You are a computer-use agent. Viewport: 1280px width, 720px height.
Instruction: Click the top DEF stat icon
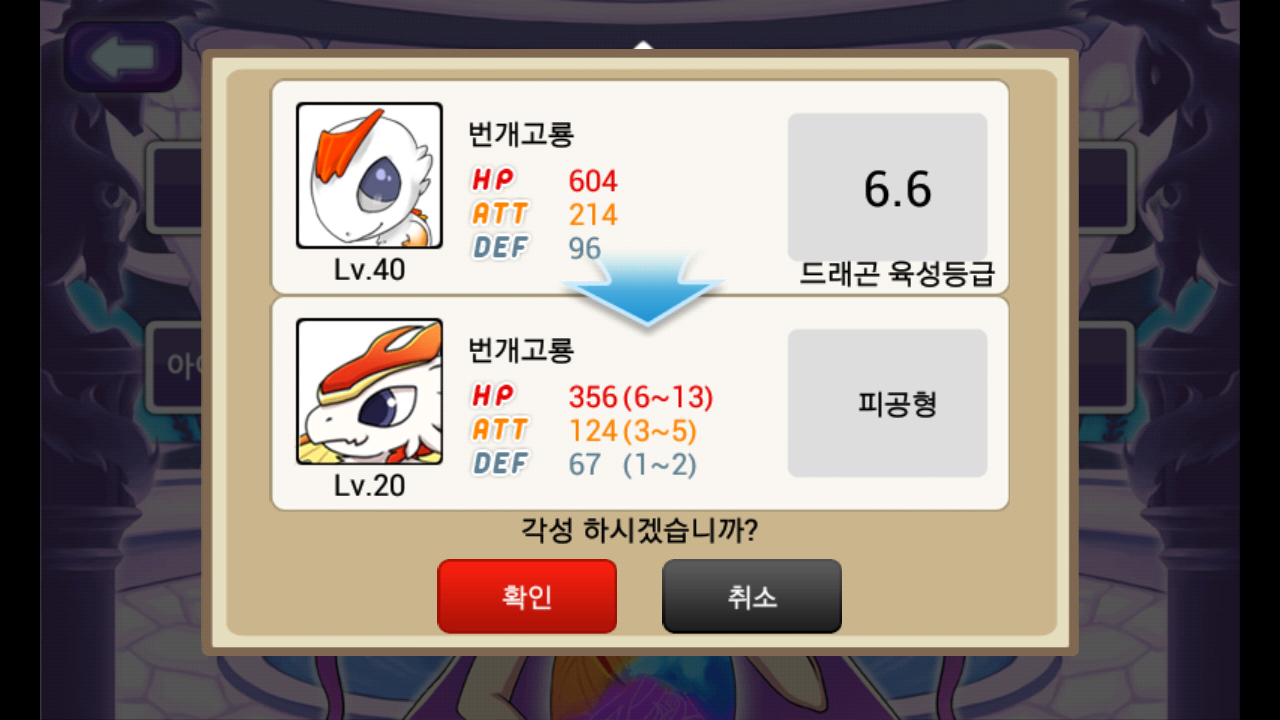pyautogui.click(x=500, y=247)
